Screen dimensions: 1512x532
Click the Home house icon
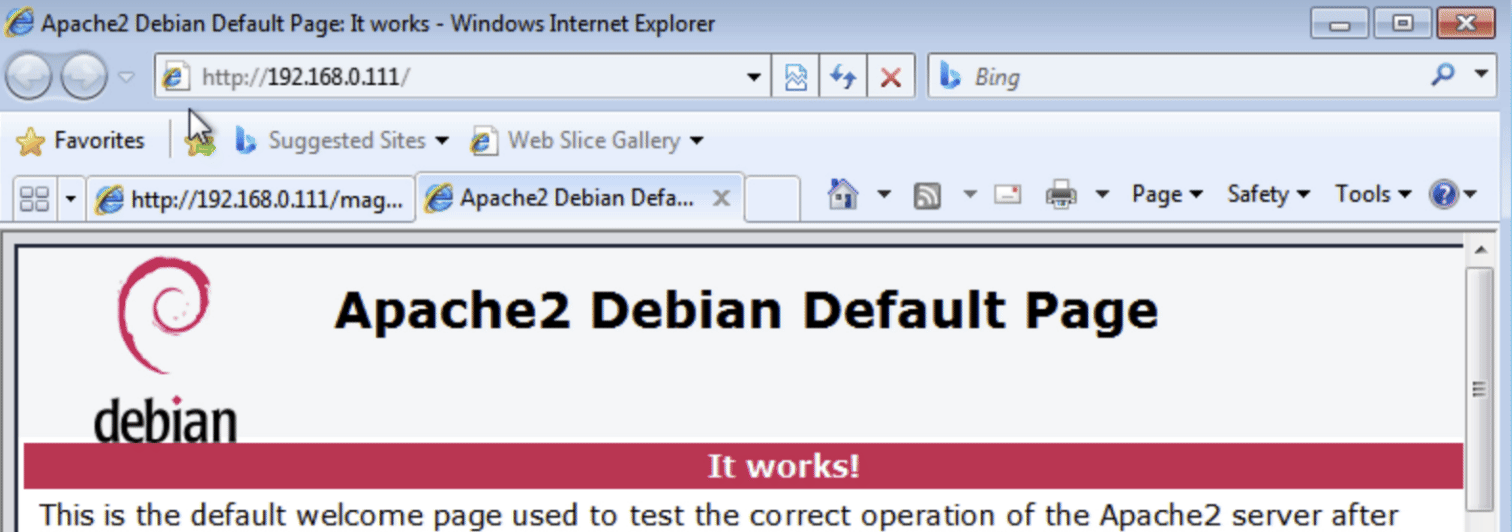[x=844, y=194]
